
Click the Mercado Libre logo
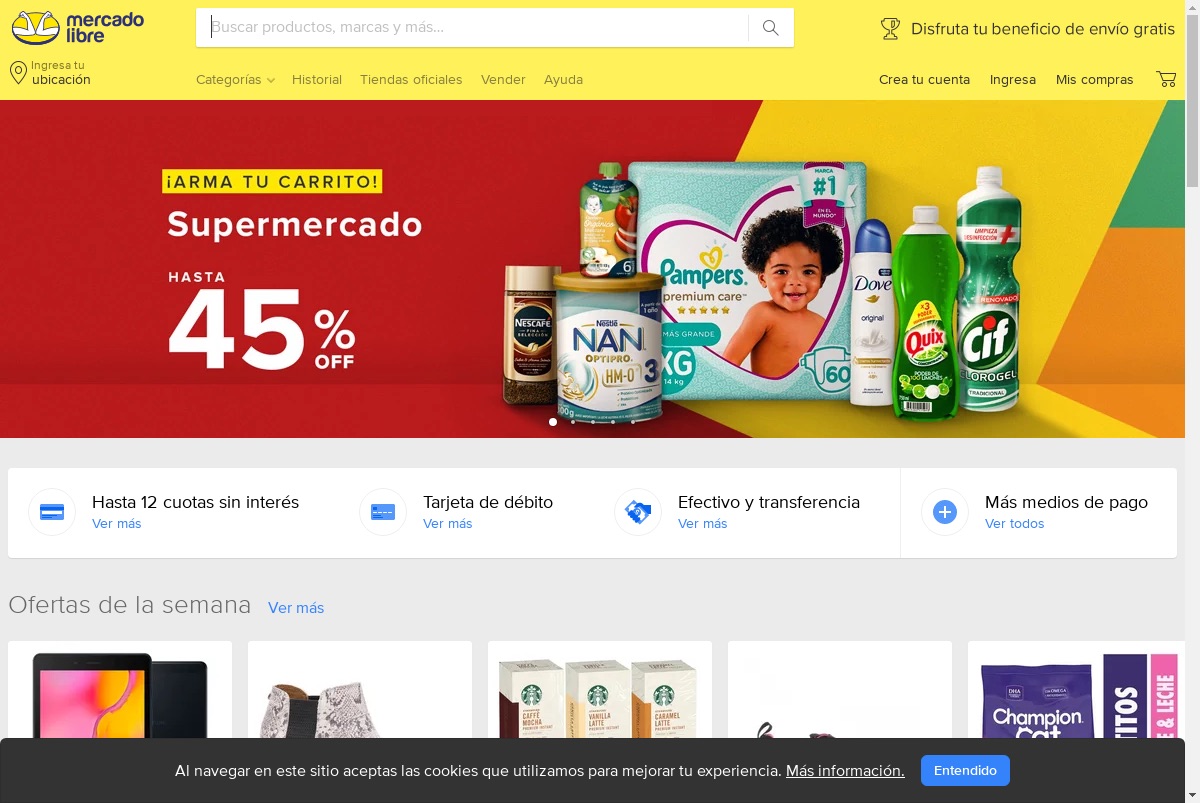click(x=77, y=28)
